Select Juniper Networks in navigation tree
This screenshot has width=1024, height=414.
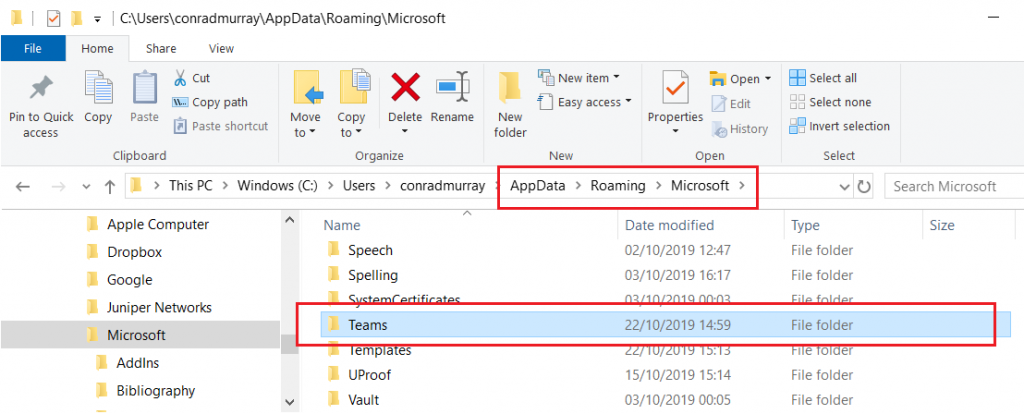click(159, 308)
